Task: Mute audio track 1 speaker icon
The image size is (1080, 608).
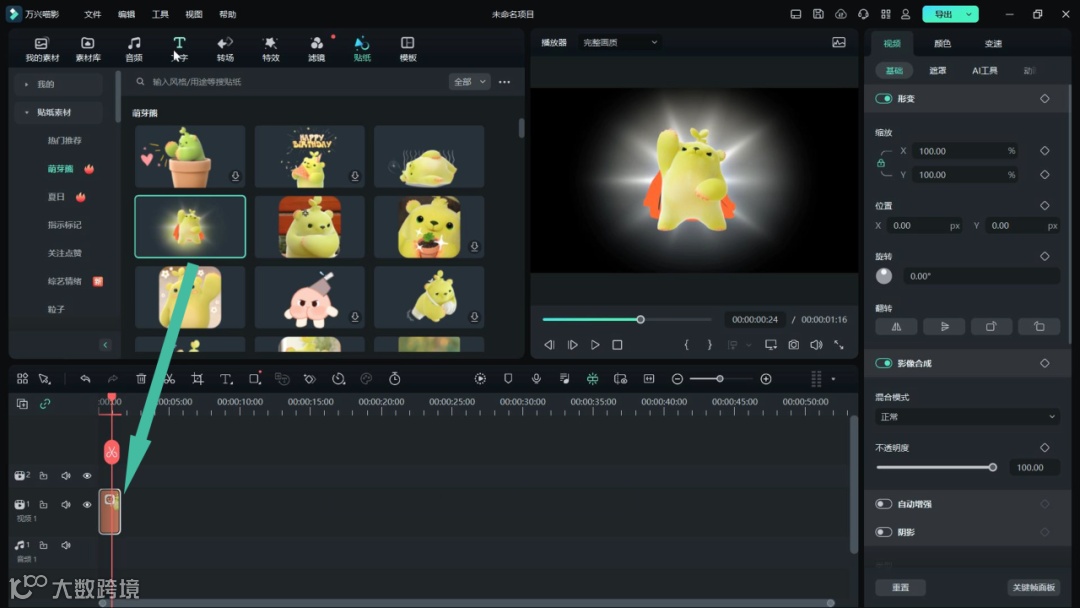Action: 65,545
